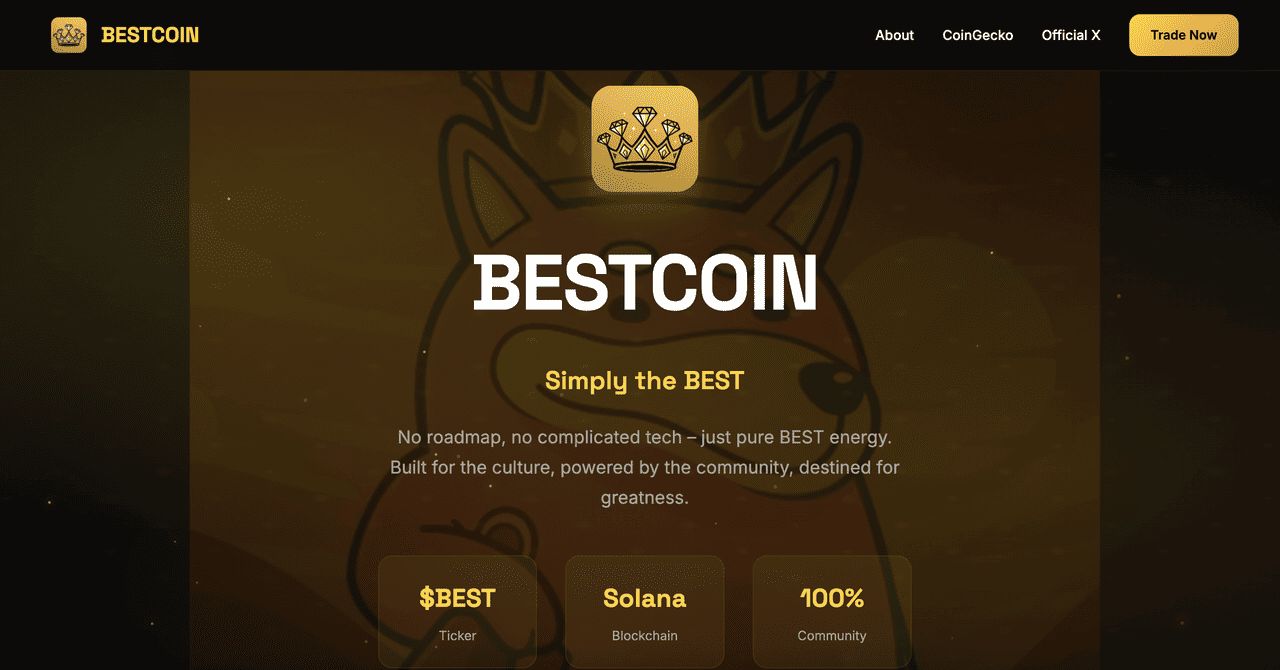The height and width of the screenshot is (670, 1280).
Task: Click the No roadmap description paragraph
Action: (645, 467)
